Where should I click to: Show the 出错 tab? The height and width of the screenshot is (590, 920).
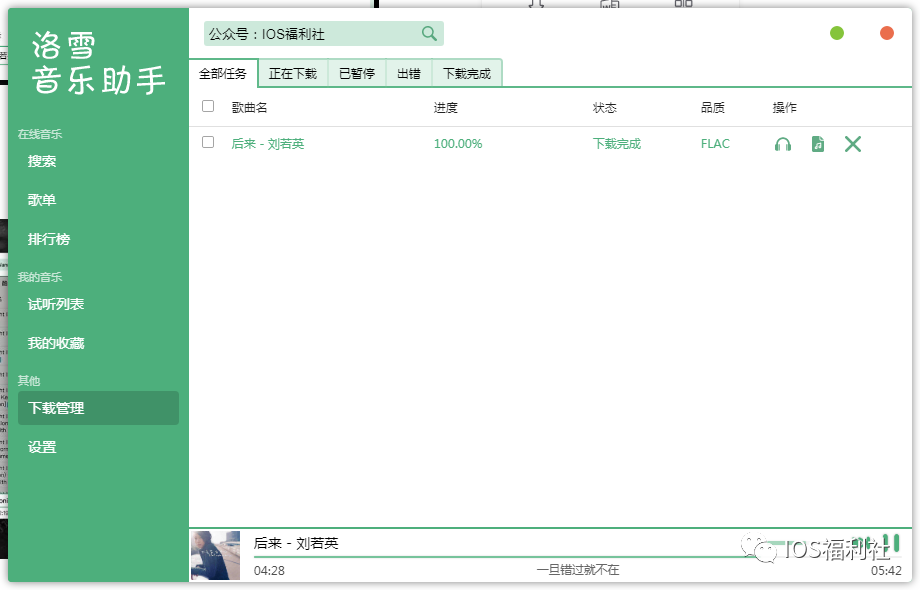[x=408, y=74]
